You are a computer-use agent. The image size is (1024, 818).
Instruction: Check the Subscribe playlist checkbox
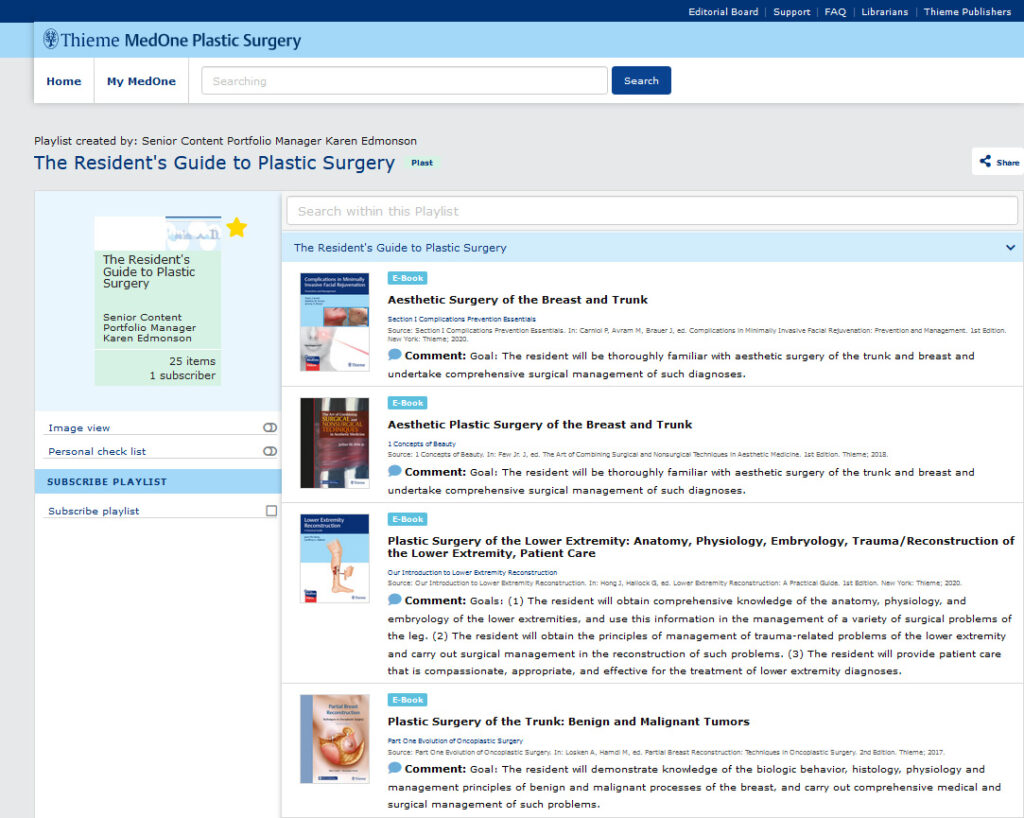[268, 509]
